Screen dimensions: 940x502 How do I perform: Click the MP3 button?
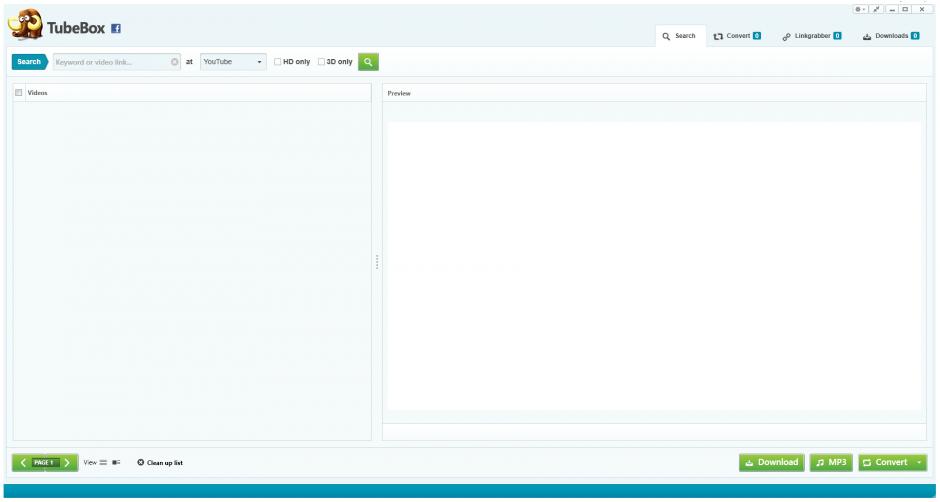click(831, 463)
